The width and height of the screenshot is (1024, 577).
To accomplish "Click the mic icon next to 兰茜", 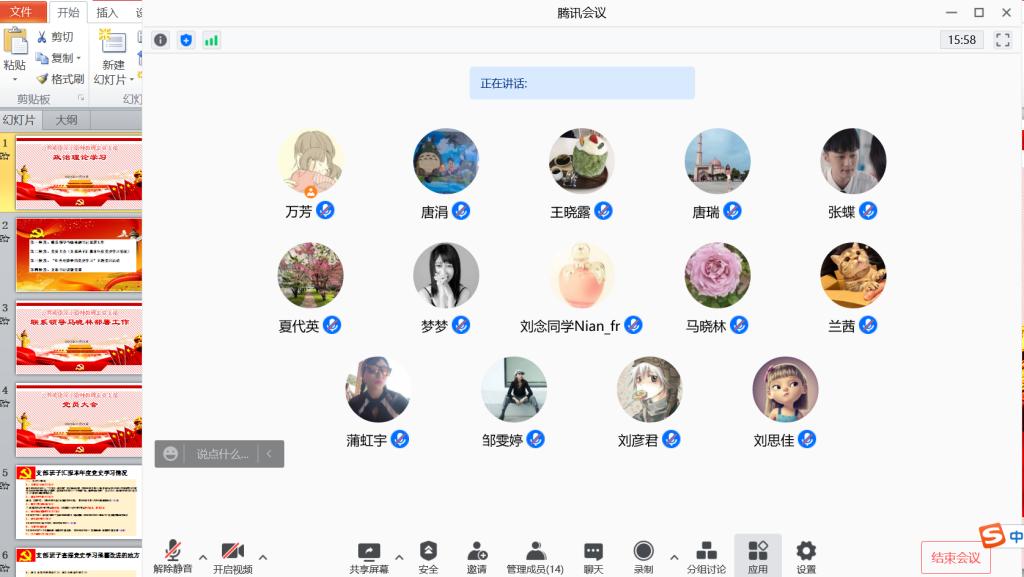I will click(x=868, y=325).
